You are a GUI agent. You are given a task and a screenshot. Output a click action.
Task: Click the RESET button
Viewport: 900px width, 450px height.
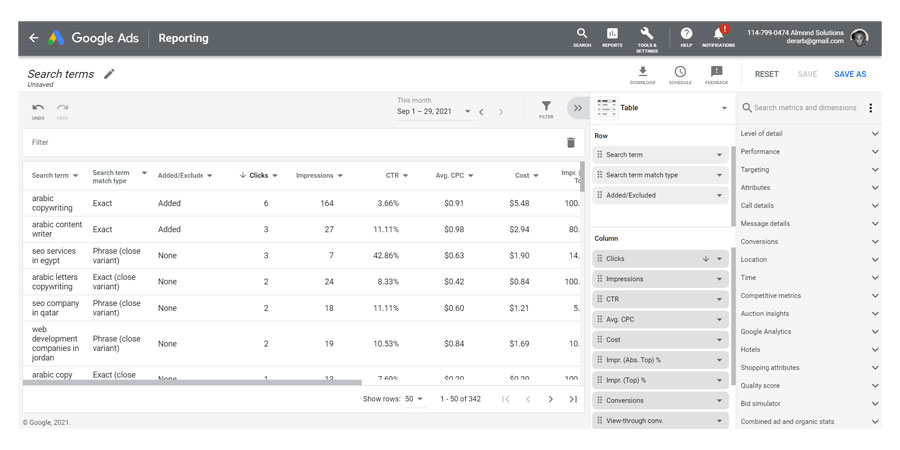coord(766,74)
